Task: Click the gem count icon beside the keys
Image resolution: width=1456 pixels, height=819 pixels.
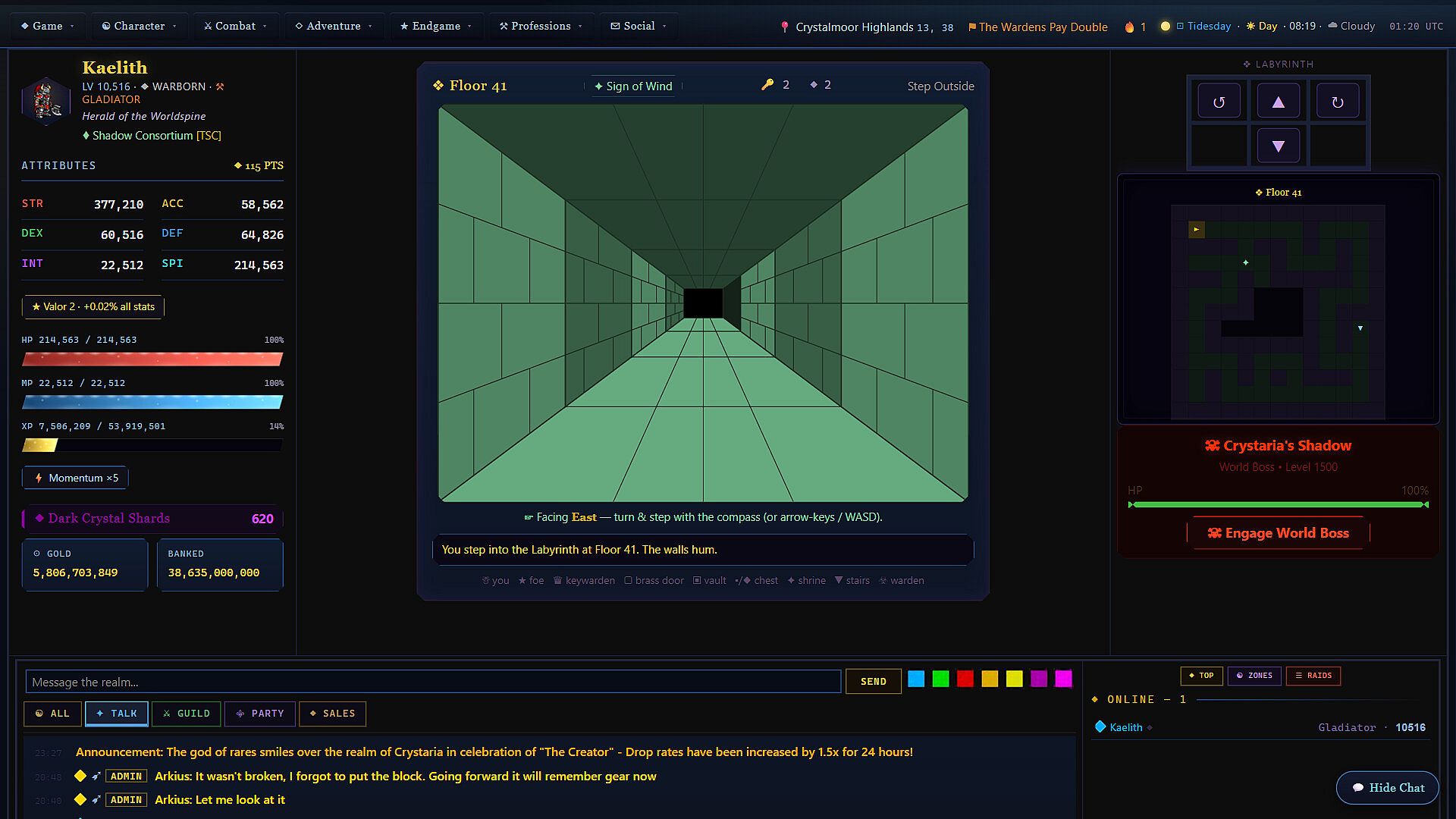Action: point(814,85)
